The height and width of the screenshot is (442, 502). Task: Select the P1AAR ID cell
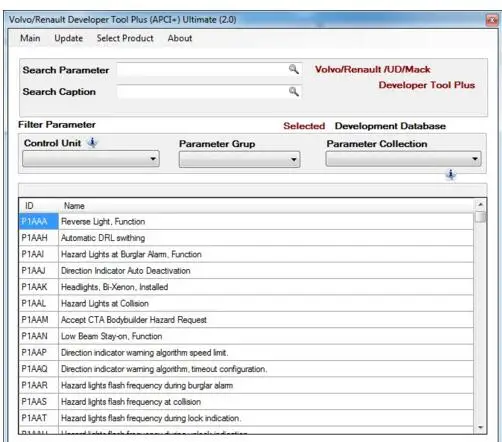pos(39,385)
